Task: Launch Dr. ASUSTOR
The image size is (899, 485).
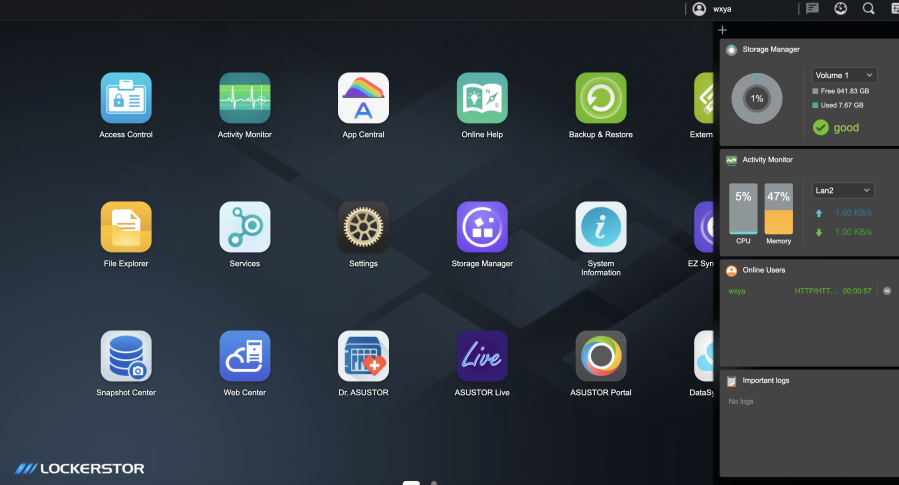Action: click(x=363, y=356)
